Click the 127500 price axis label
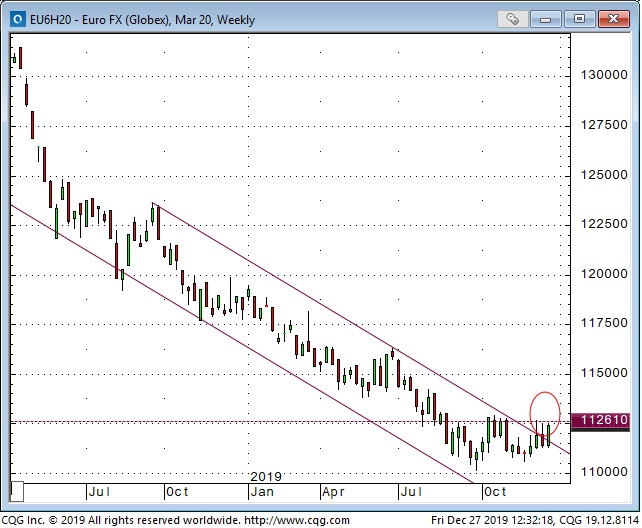The image size is (642, 528). (604, 125)
